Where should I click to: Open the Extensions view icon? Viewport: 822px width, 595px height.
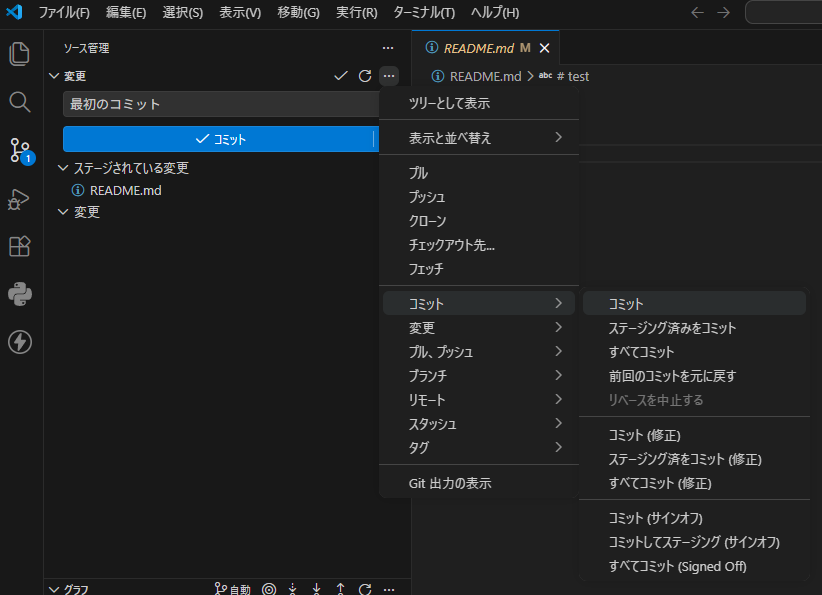[x=20, y=246]
